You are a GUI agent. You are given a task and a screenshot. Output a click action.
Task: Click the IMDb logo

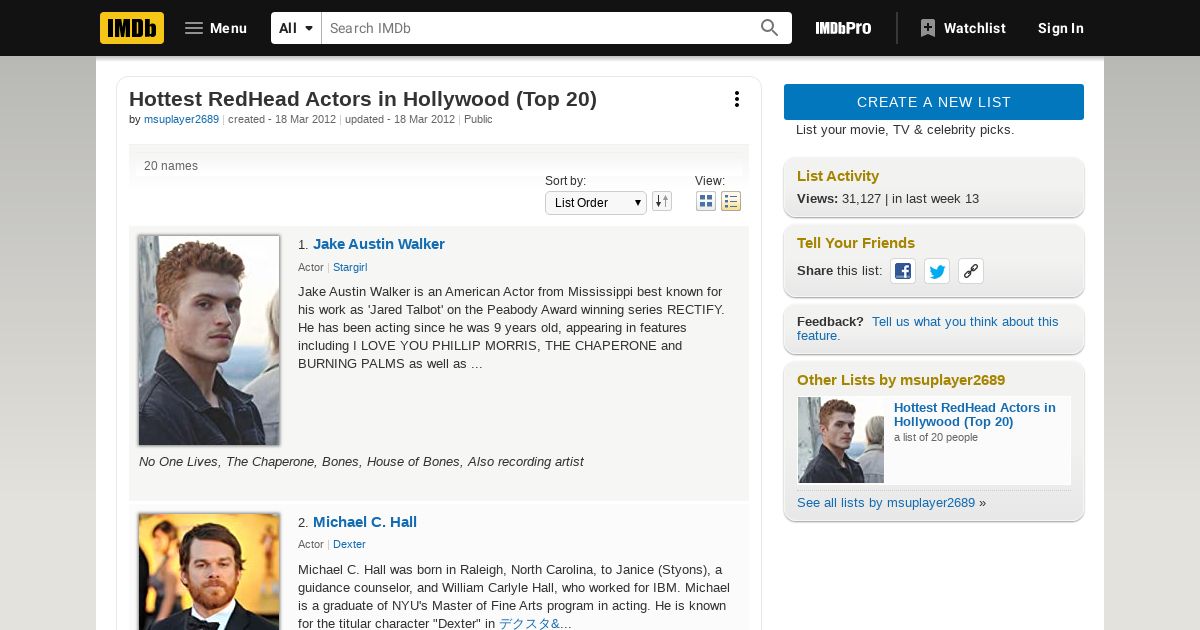[132, 28]
